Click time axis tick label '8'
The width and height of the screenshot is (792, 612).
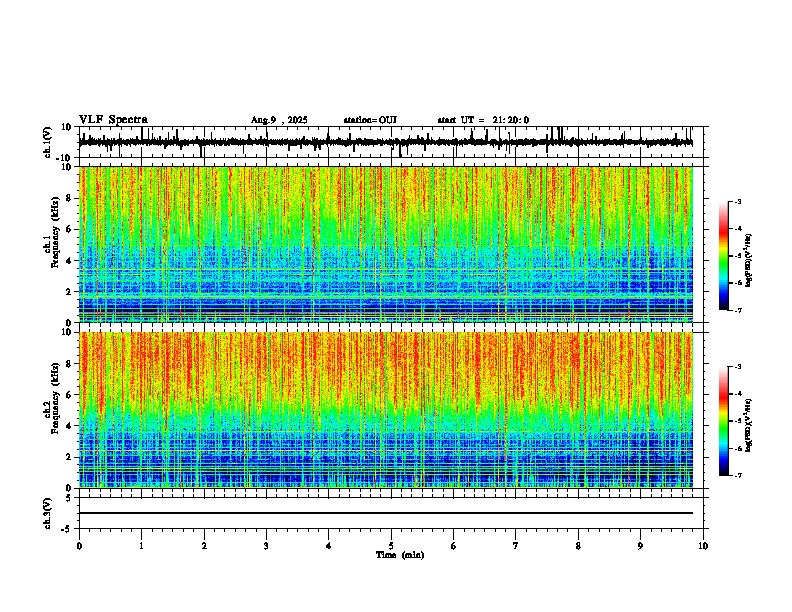pos(578,546)
